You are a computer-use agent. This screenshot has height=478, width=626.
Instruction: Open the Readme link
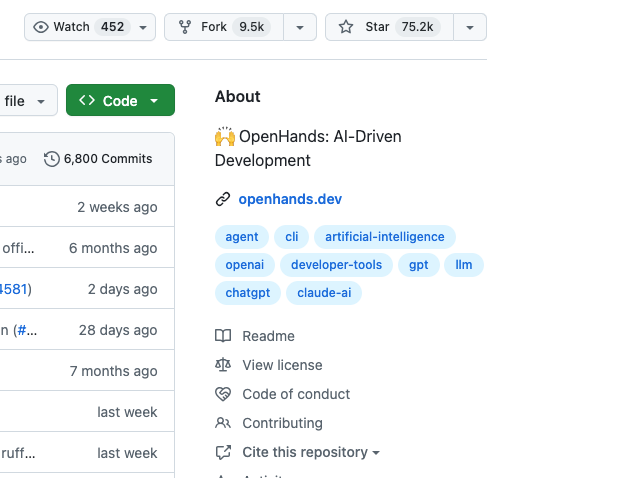tap(268, 336)
